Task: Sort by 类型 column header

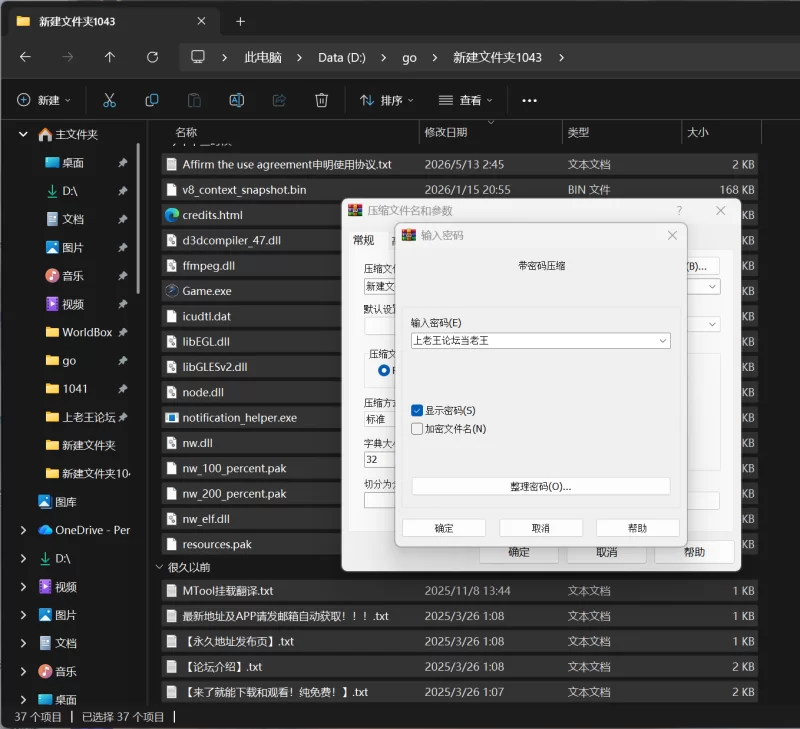Action: tap(578, 132)
